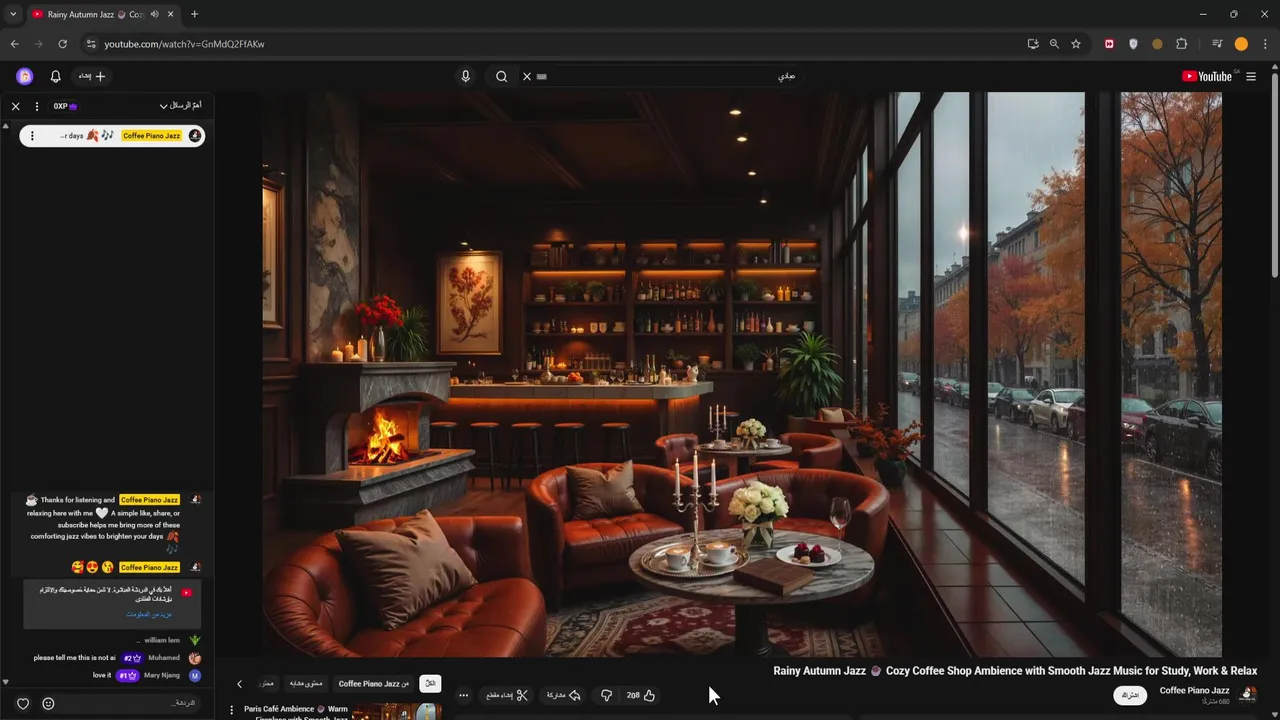Open Coffee Piano Jazz channel name link
The width and height of the screenshot is (1280, 720).
(1194, 691)
